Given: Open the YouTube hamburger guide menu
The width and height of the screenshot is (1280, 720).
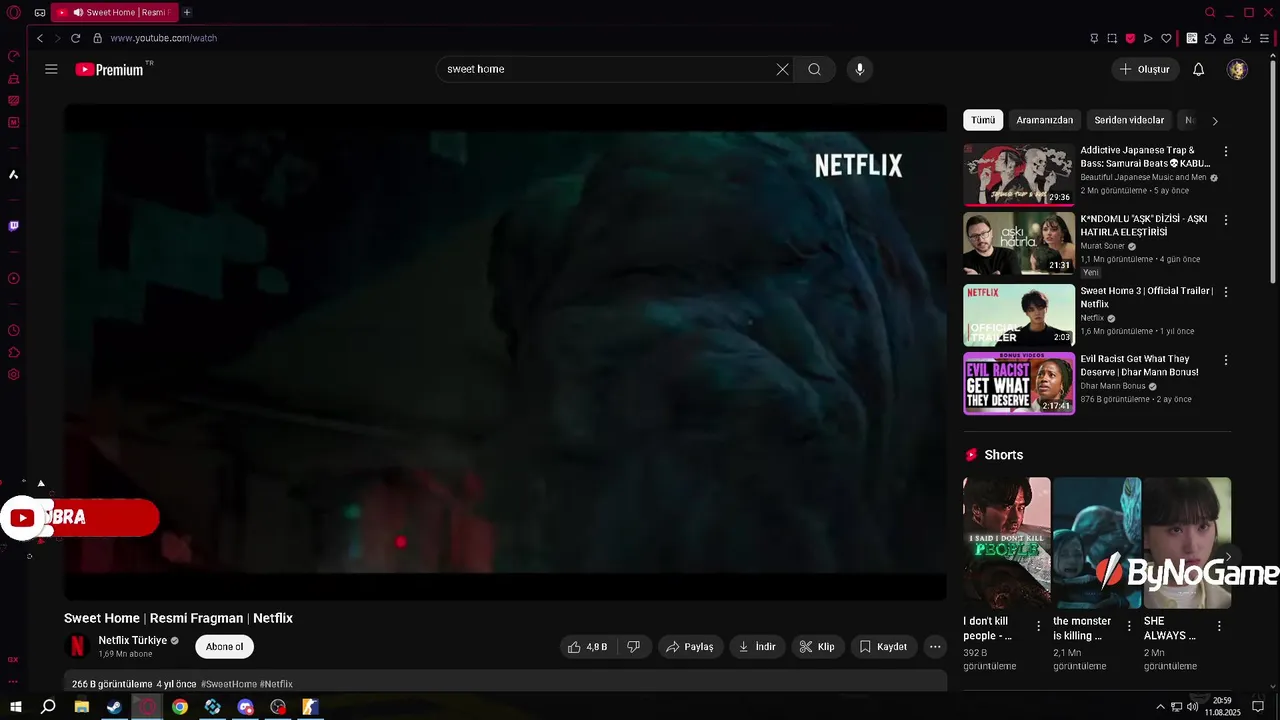Looking at the screenshot, I should 51,69.
